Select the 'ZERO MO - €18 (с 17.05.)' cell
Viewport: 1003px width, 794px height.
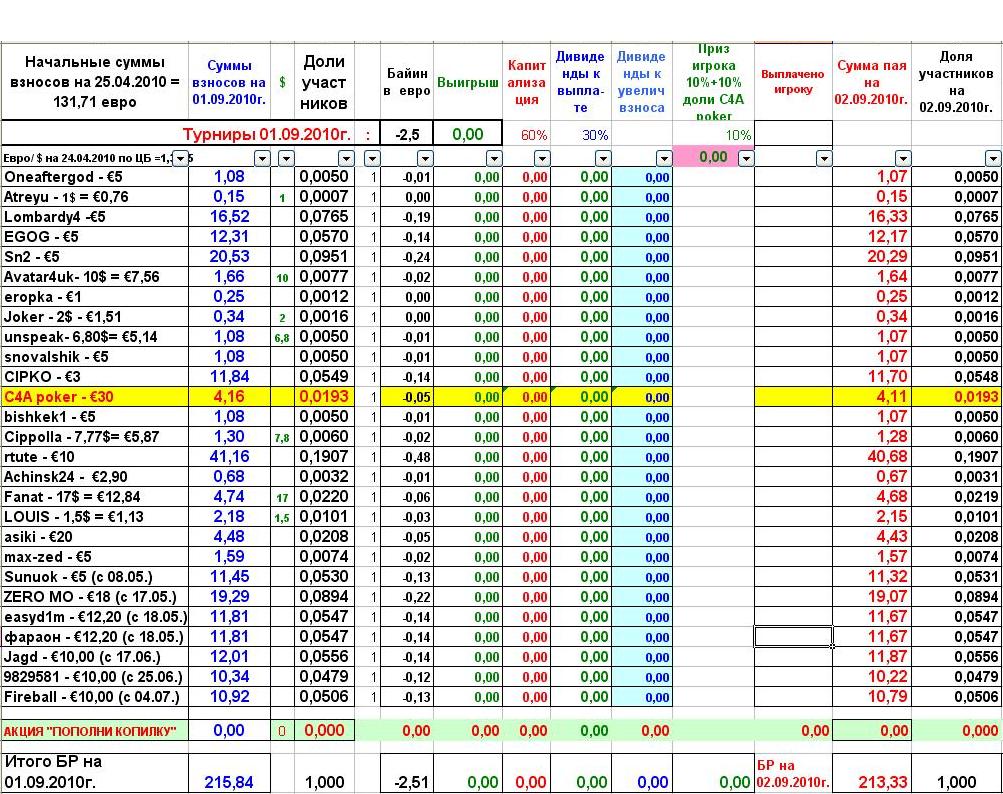[x=95, y=597]
